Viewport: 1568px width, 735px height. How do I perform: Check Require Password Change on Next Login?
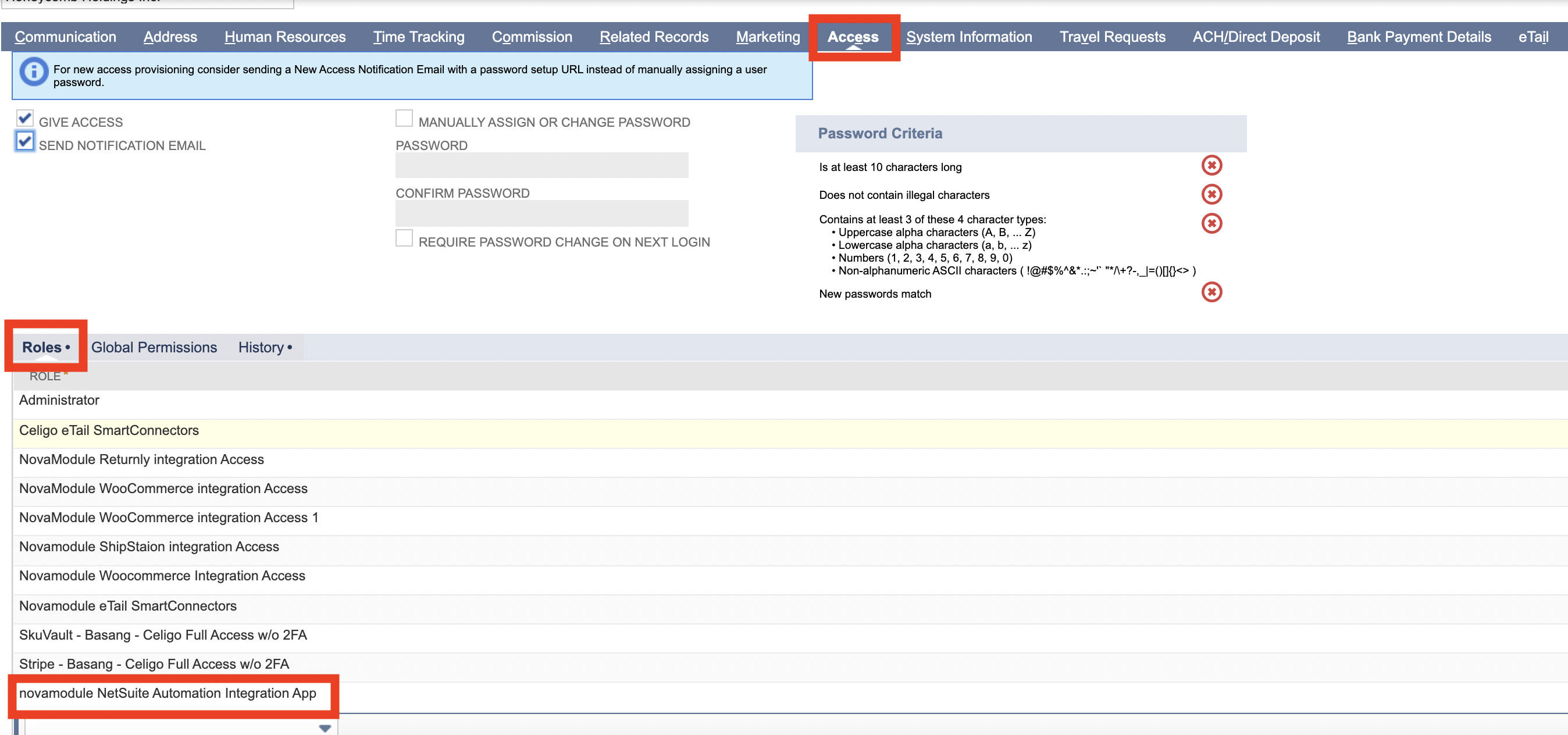(404, 238)
